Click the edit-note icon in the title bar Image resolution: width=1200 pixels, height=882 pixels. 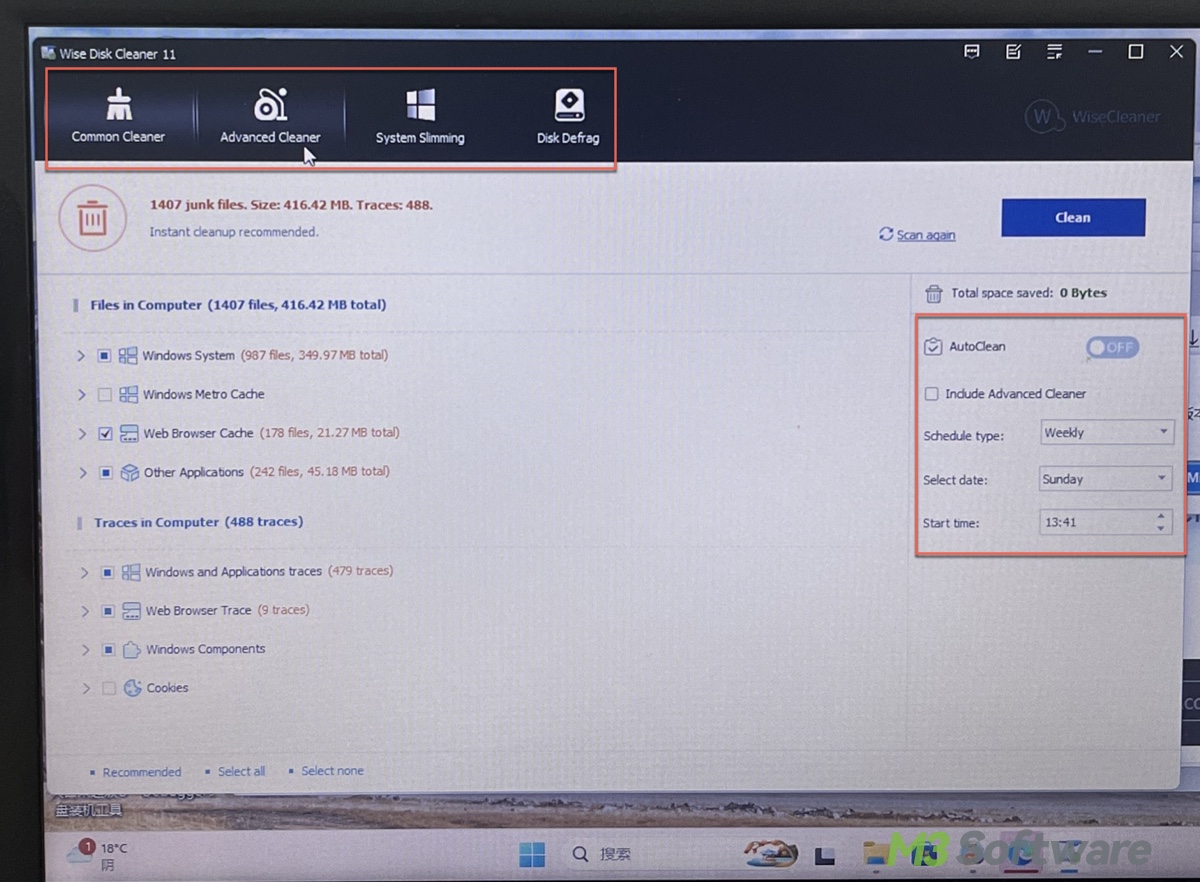point(1013,52)
